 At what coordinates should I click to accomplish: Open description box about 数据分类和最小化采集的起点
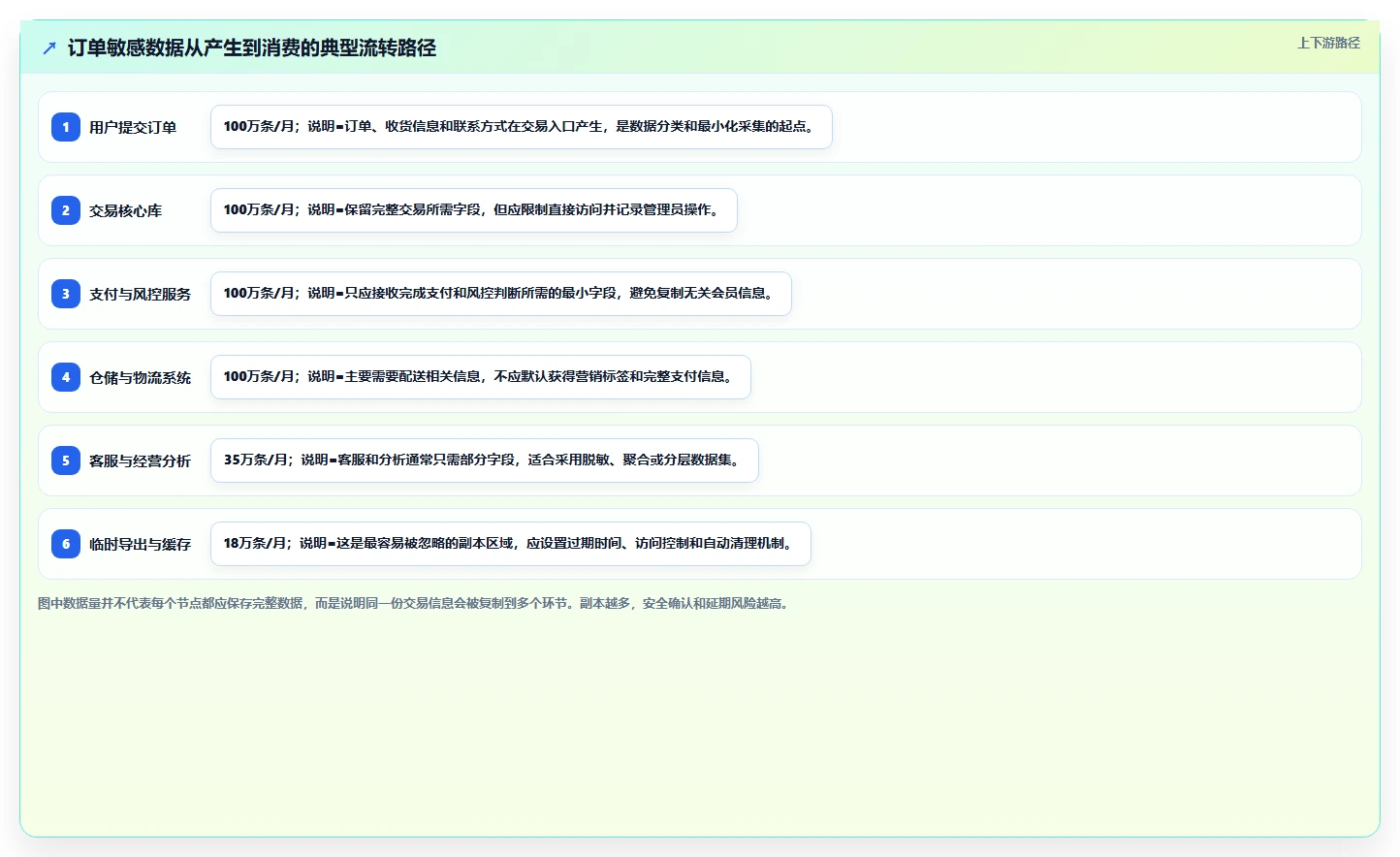click(522, 127)
